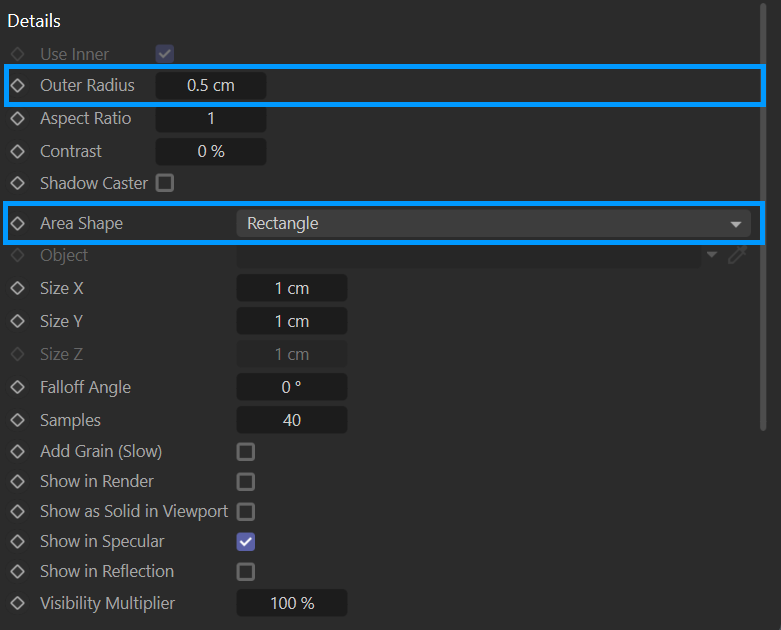Tick the Show in Reflection checkbox
The height and width of the screenshot is (630, 781).
(x=246, y=572)
